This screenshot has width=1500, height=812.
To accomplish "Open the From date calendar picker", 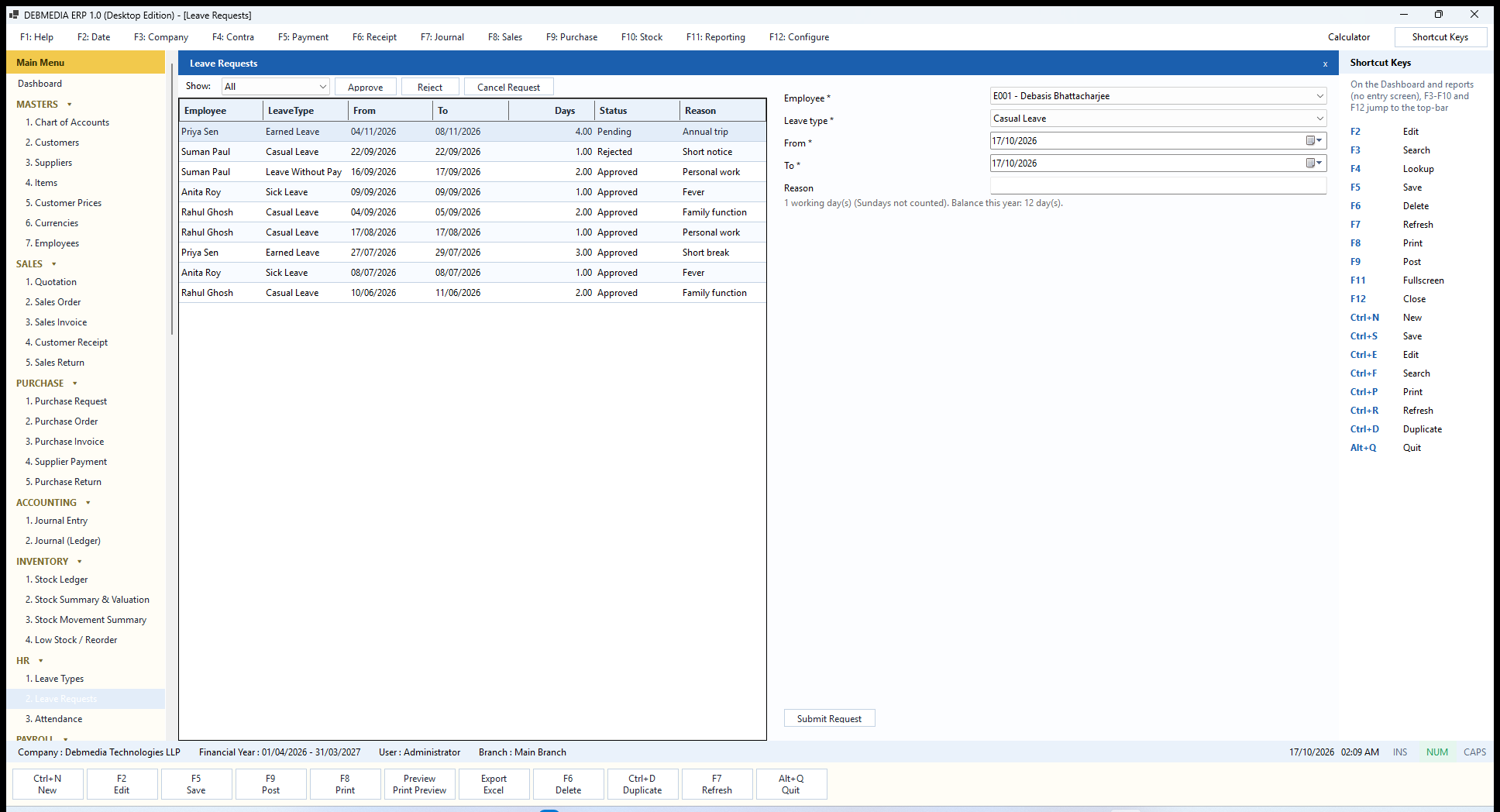I will tap(1314, 141).
